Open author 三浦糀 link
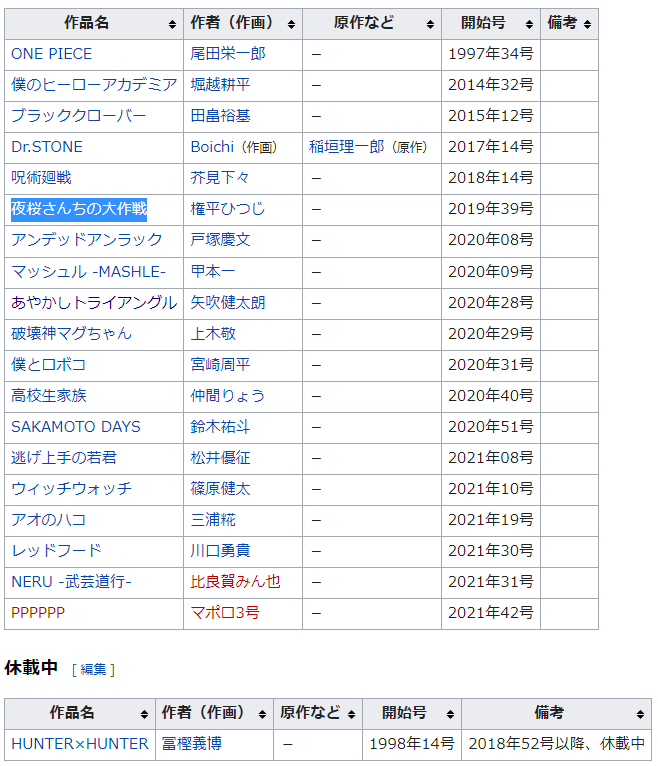Screen dimensions: 658x766 pos(213,520)
